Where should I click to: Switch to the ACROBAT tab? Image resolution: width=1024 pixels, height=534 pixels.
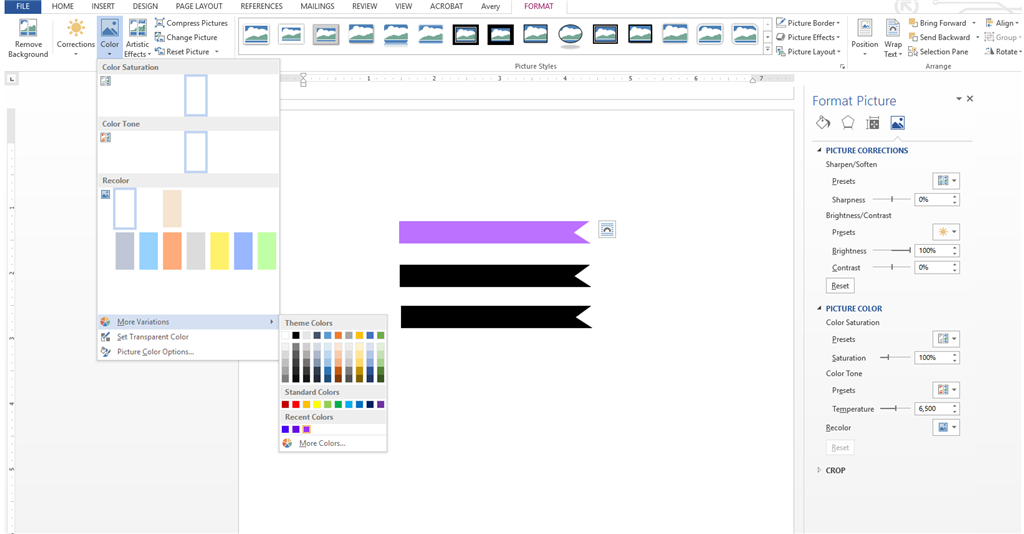[x=447, y=7]
